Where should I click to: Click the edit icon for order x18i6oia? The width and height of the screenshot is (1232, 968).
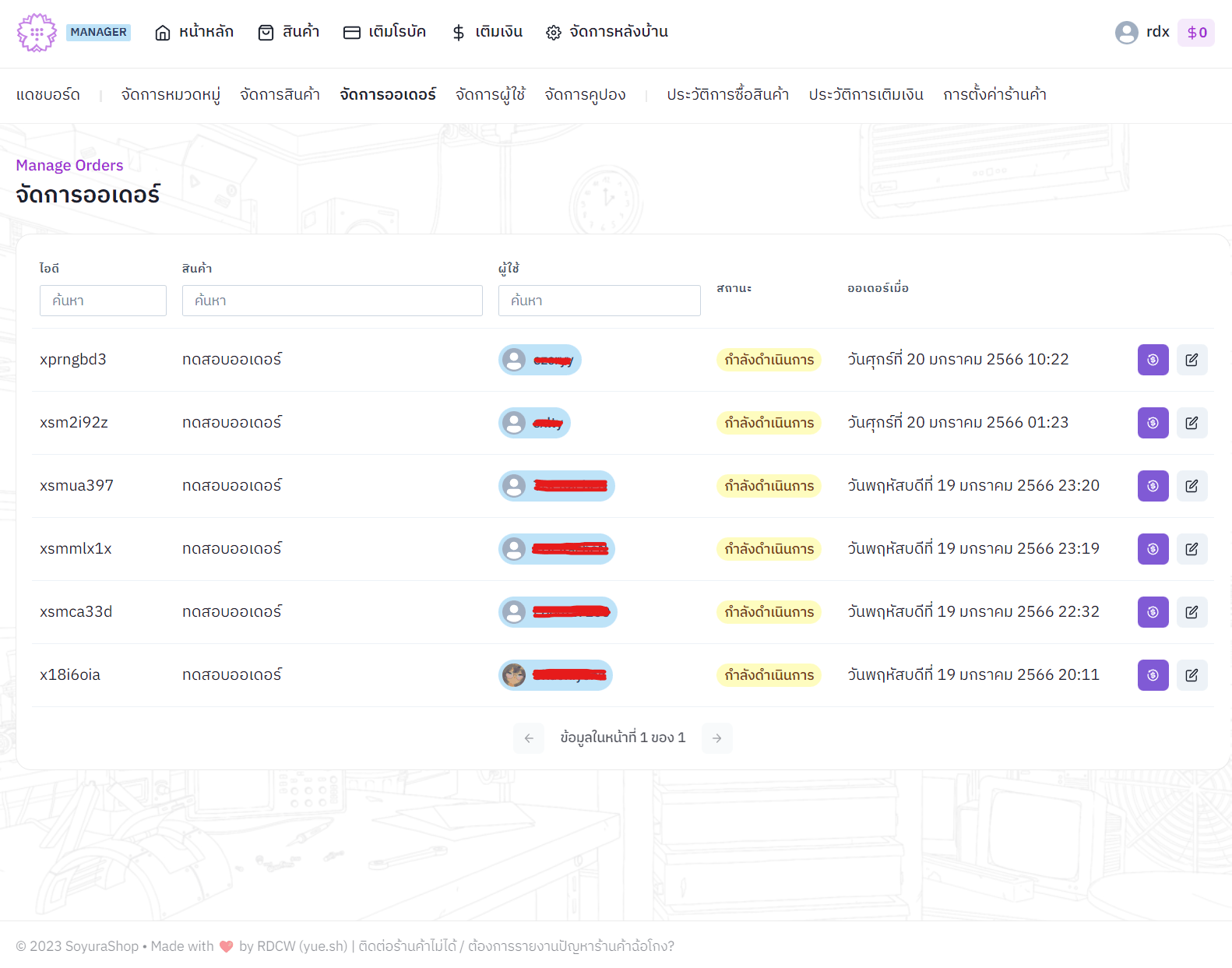pos(1192,675)
